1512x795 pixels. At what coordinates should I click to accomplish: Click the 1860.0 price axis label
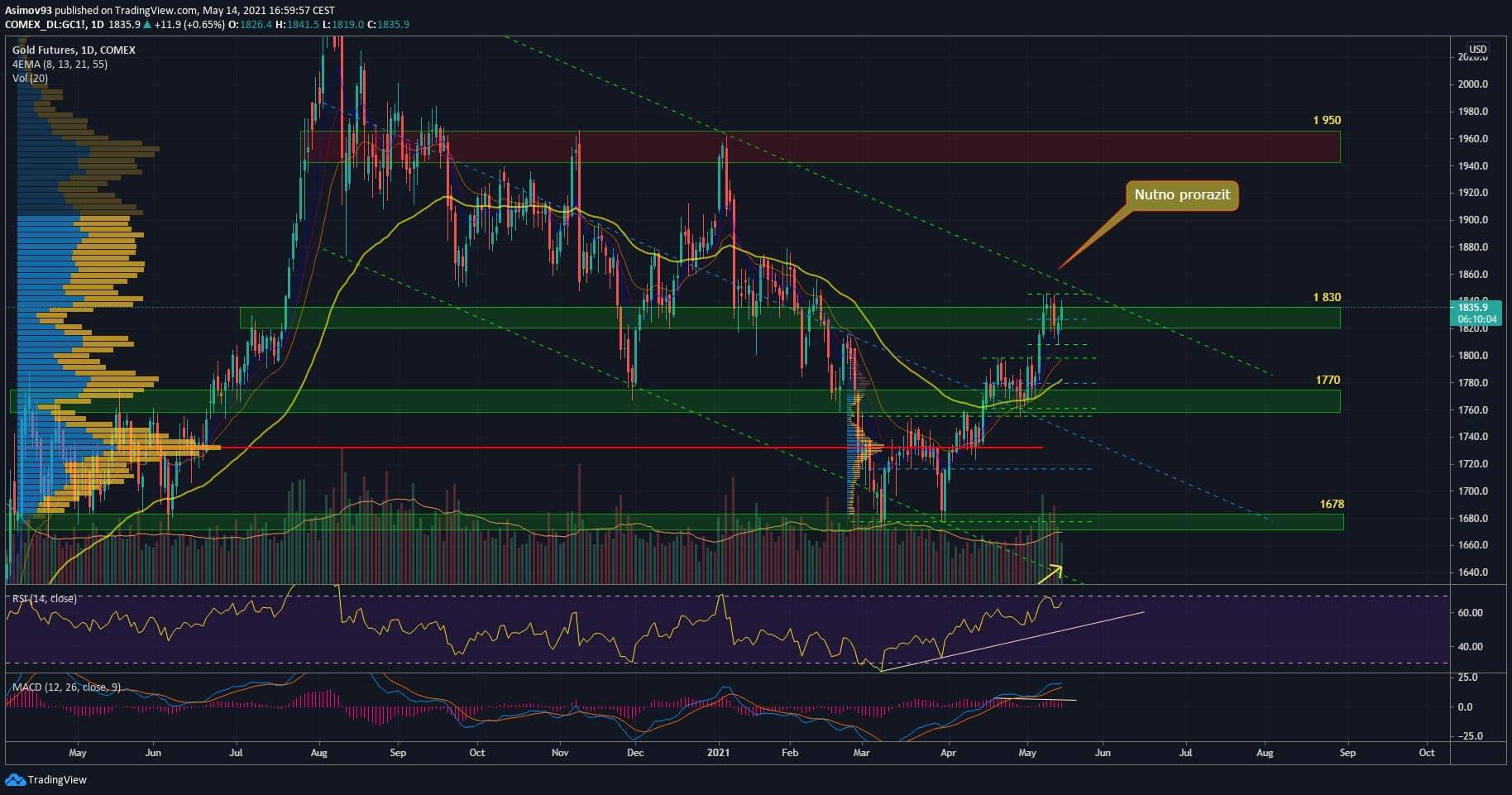pos(1472,275)
